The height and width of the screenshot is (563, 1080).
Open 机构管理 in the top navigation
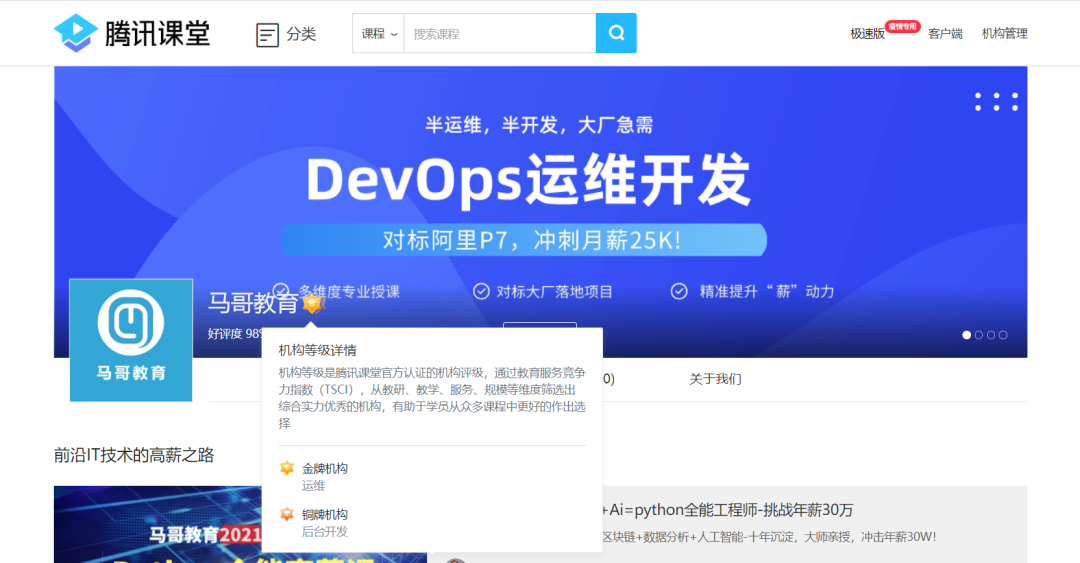pos(1004,34)
